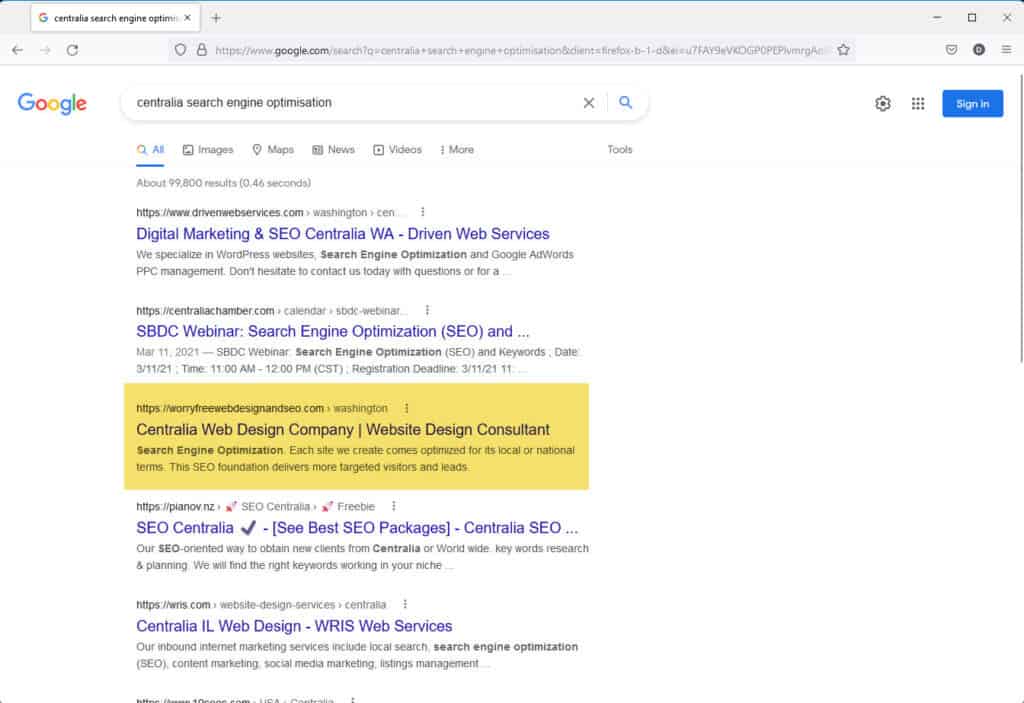
Task: Reload the page with refresh icon
Action: coord(72,50)
